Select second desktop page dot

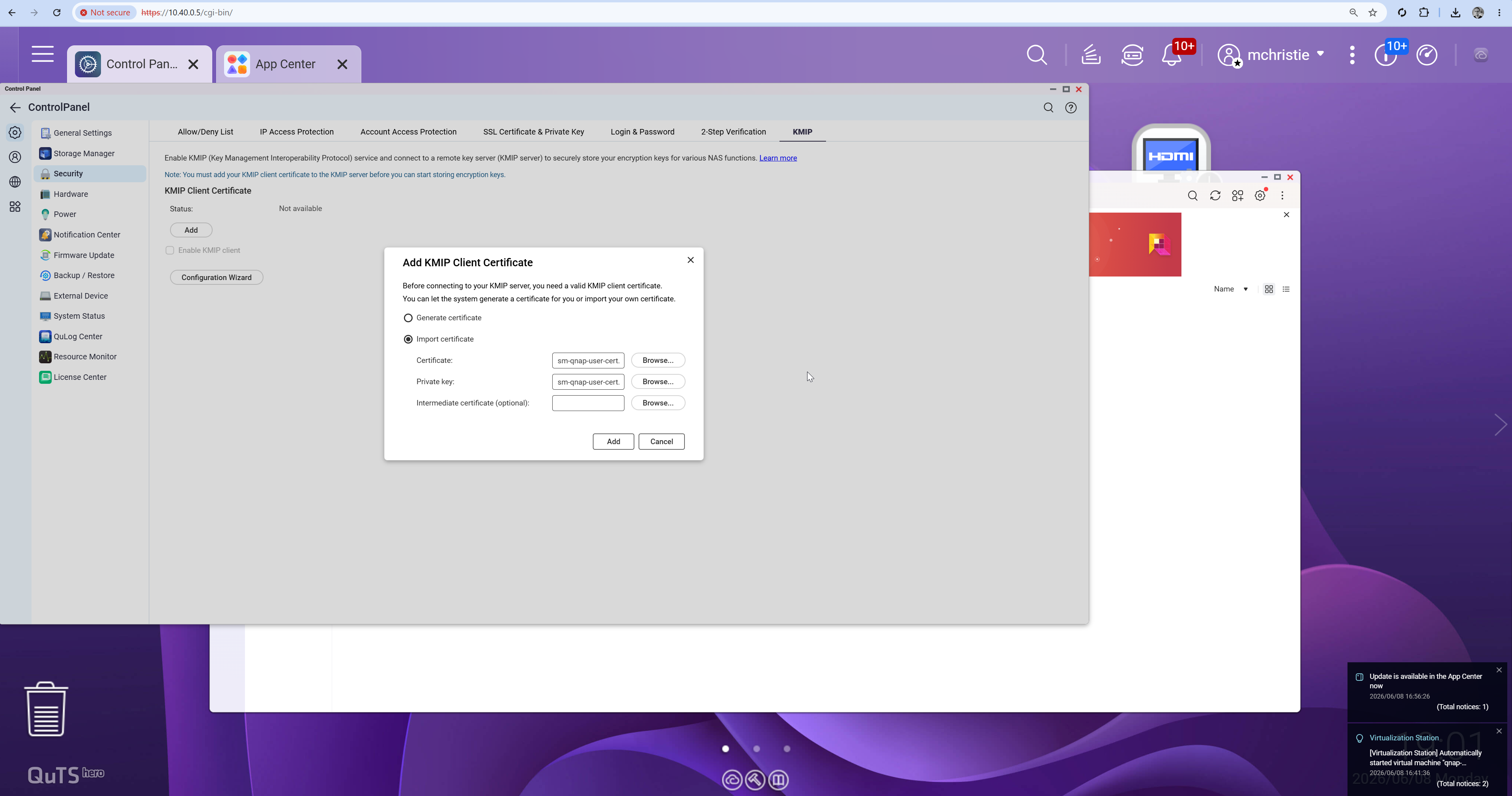pyautogui.click(x=757, y=748)
